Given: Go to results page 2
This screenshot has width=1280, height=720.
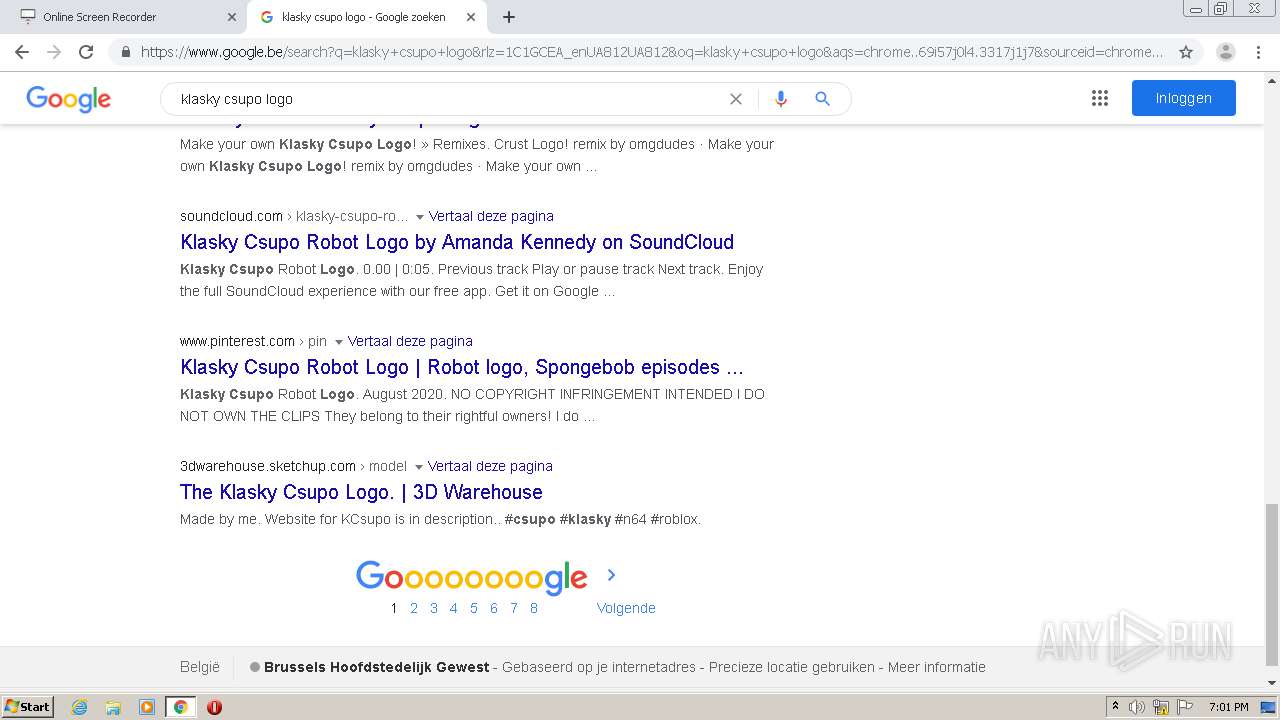Looking at the screenshot, I should click(414, 608).
